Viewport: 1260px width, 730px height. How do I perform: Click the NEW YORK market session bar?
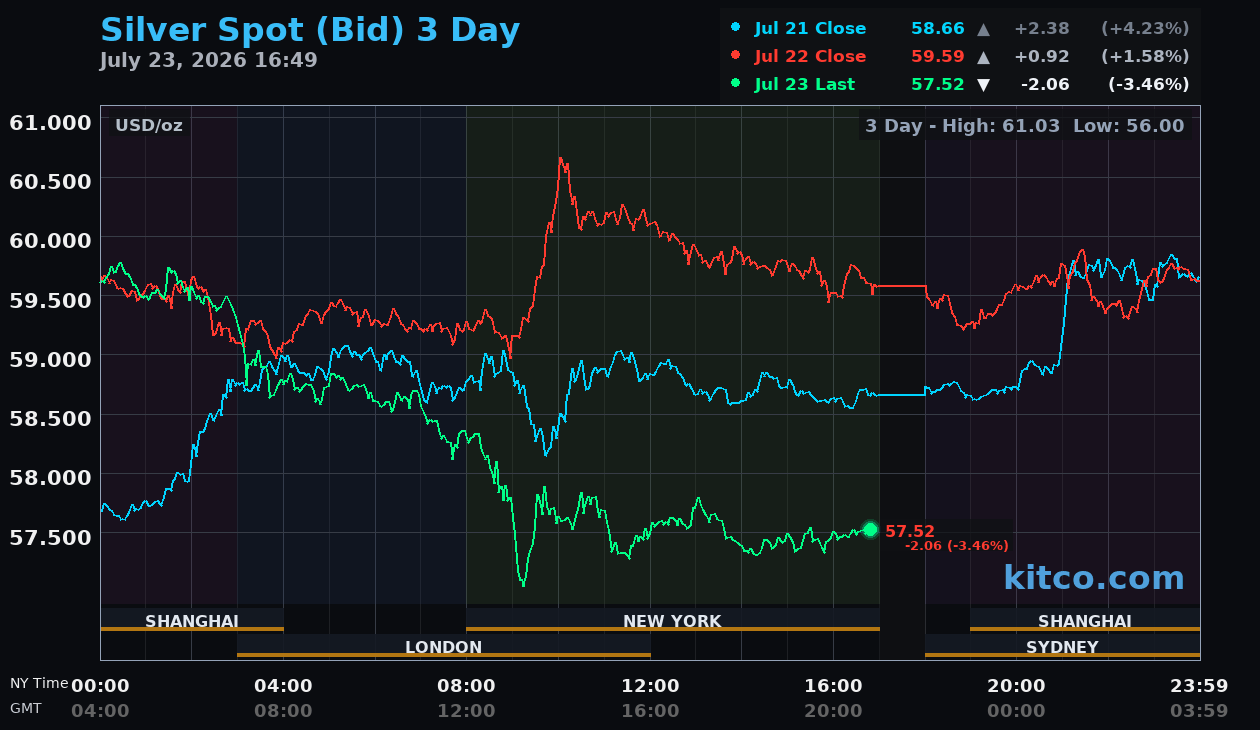click(673, 620)
